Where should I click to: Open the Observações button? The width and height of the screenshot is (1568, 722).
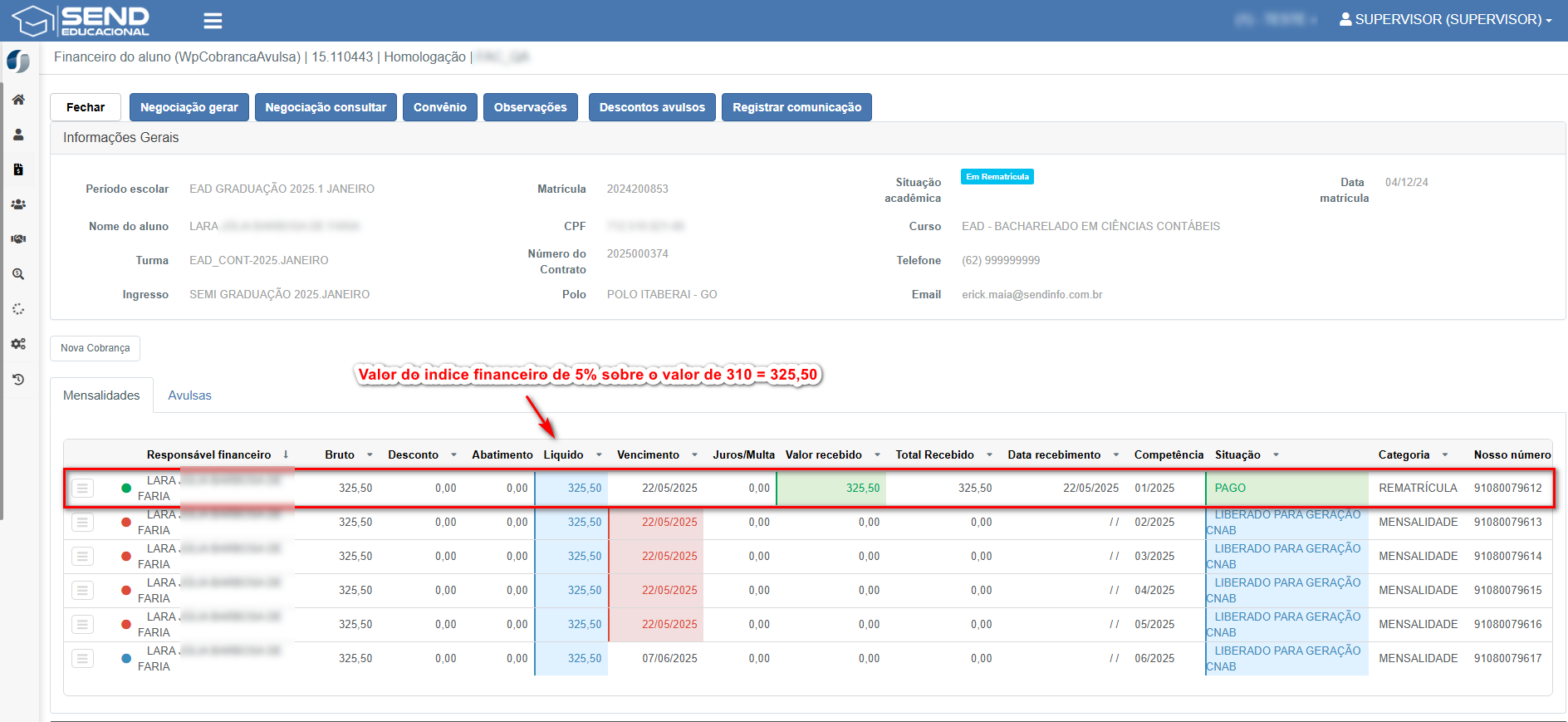(x=531, y=107)
